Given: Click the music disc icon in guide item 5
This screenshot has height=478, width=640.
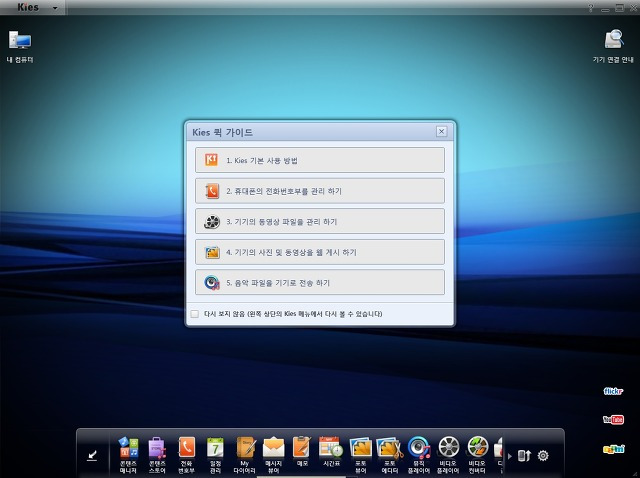Looking at the screenshot, I should (x=212, y=282).
